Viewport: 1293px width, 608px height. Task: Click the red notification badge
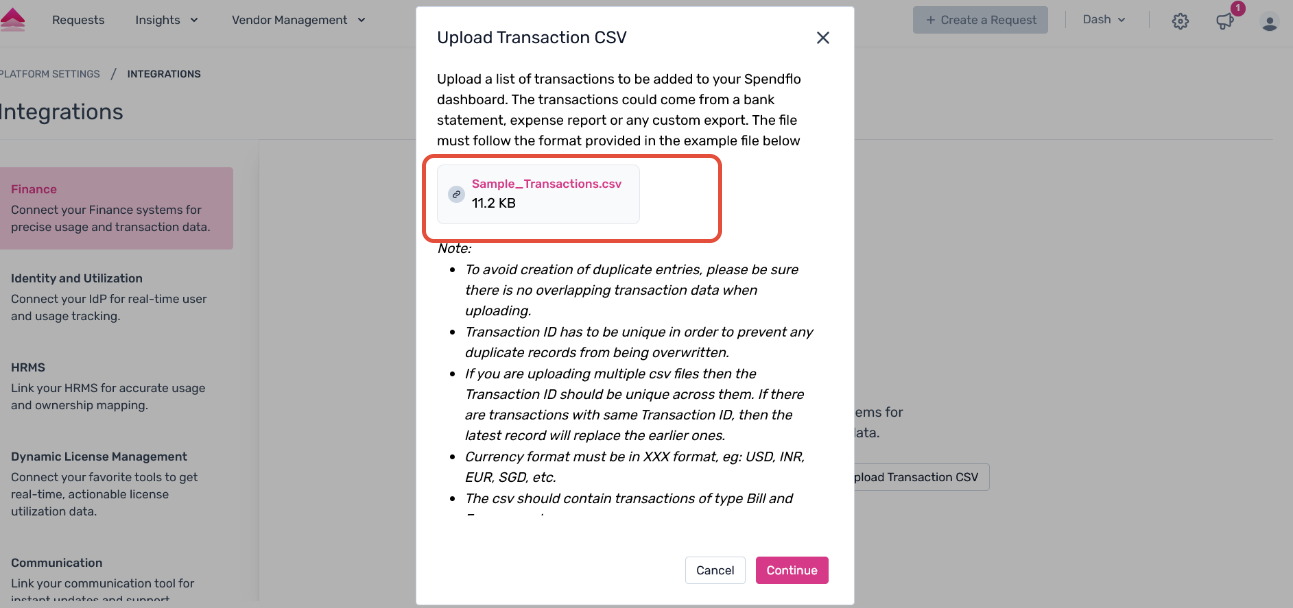pos(1237,9)
